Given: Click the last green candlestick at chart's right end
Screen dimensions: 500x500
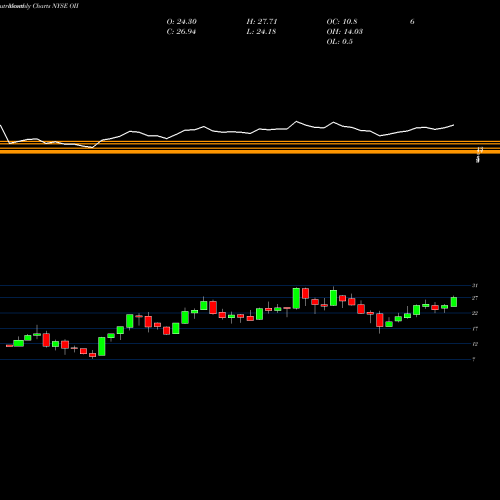Looking at the screenshot, I should pyautogui.click(x=454, y=302).
